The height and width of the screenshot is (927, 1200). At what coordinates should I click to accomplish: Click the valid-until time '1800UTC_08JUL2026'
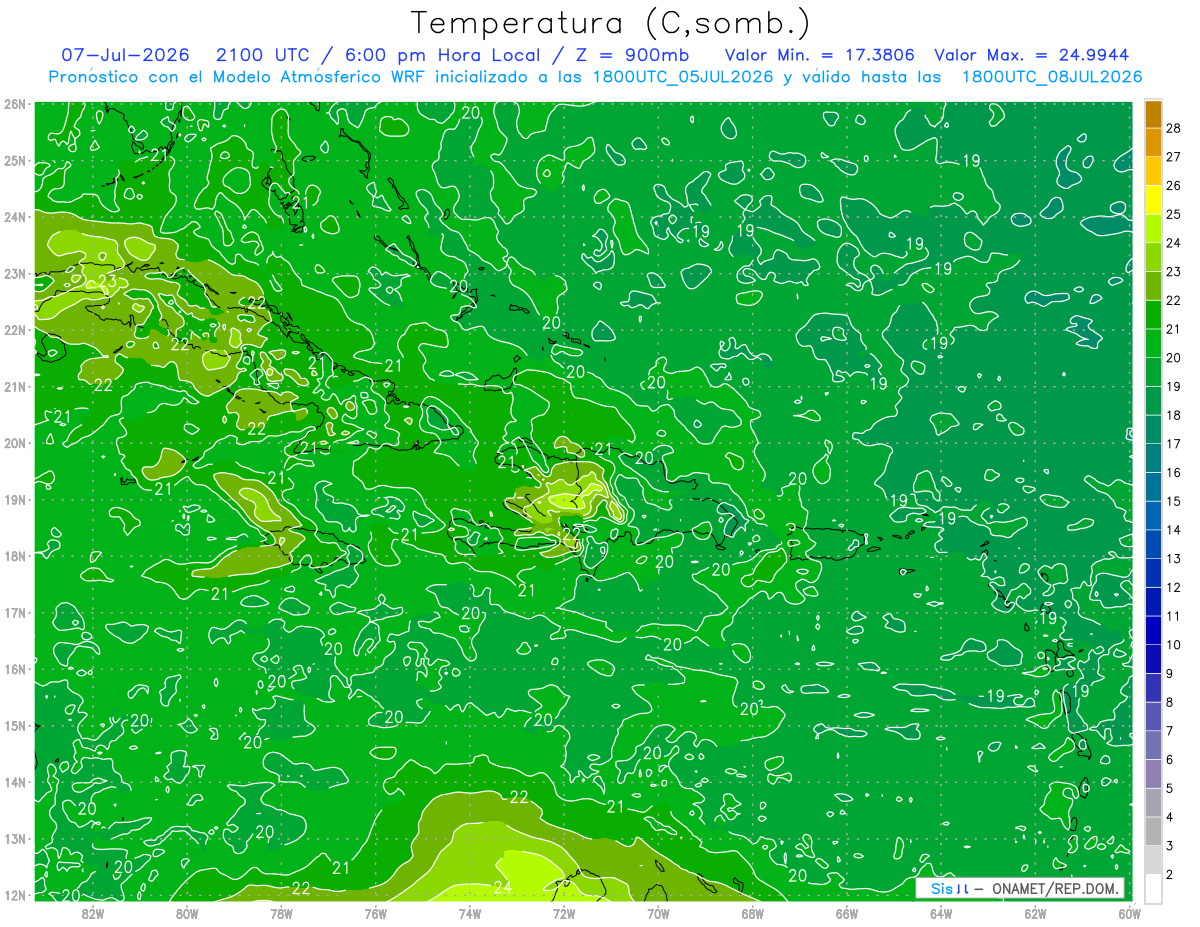pyautogui.click(x=1052, y=76)
